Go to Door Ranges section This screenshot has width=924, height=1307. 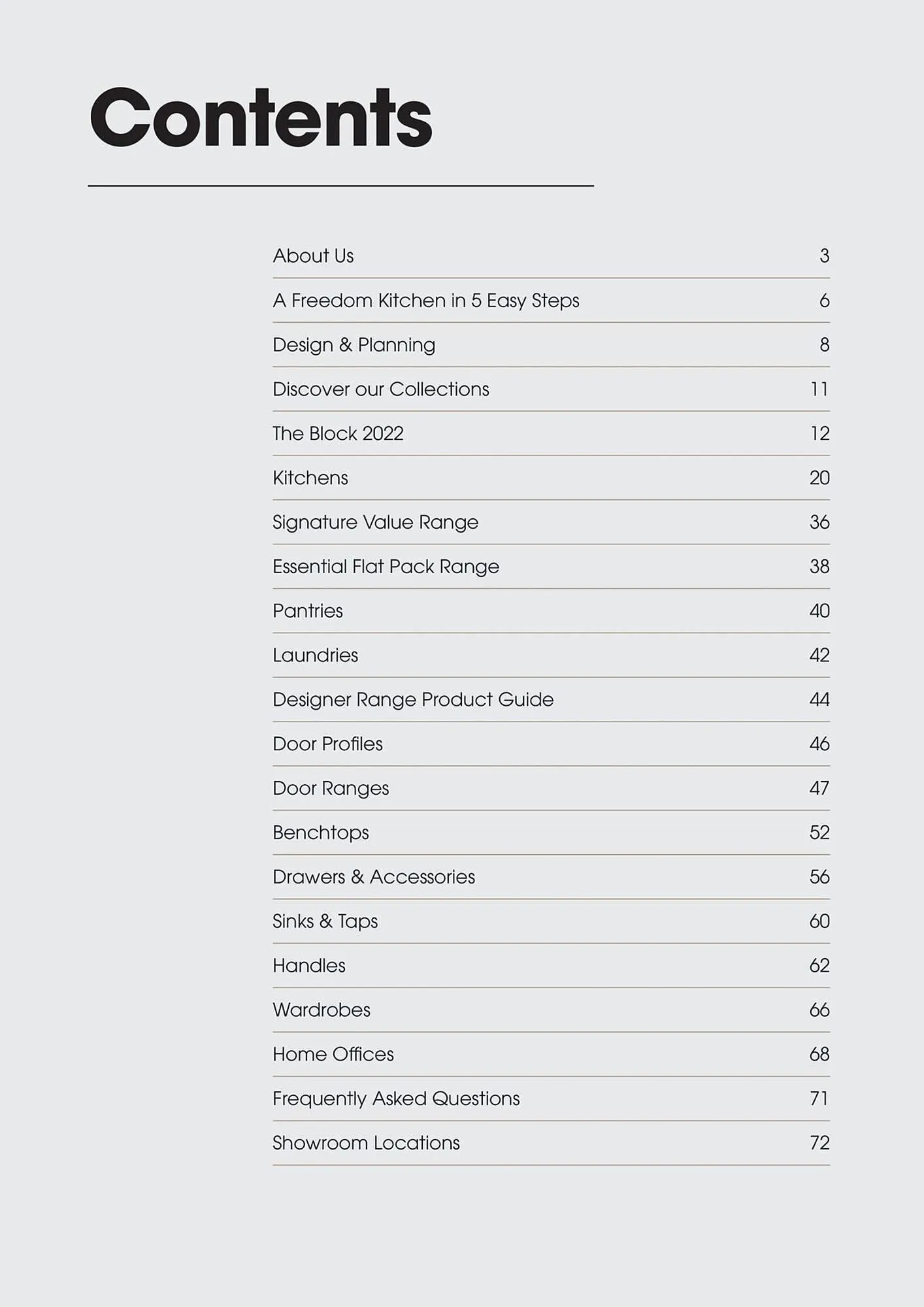tap(331, 788)
